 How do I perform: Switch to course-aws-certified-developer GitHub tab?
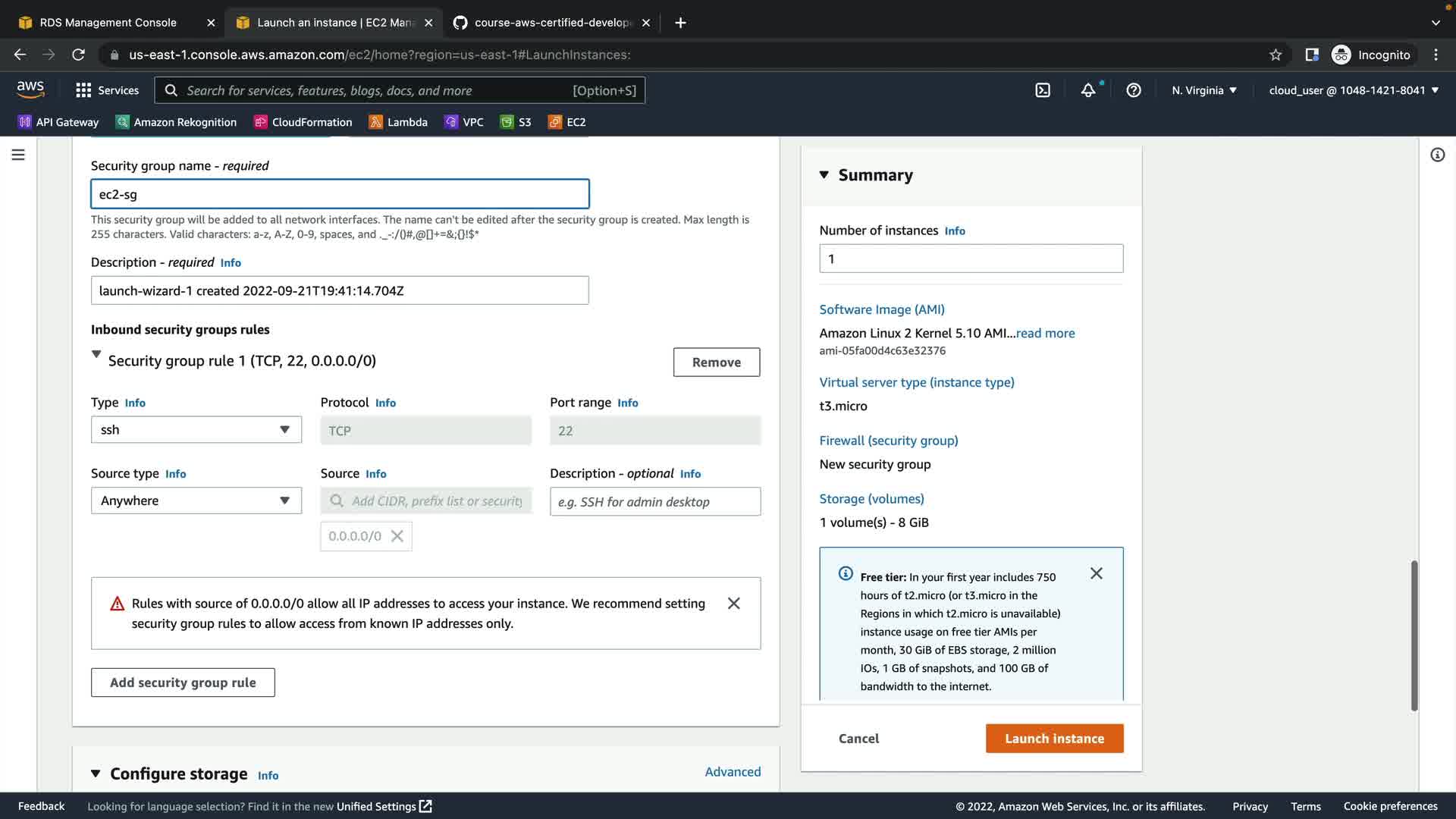[x=552, y=23]
